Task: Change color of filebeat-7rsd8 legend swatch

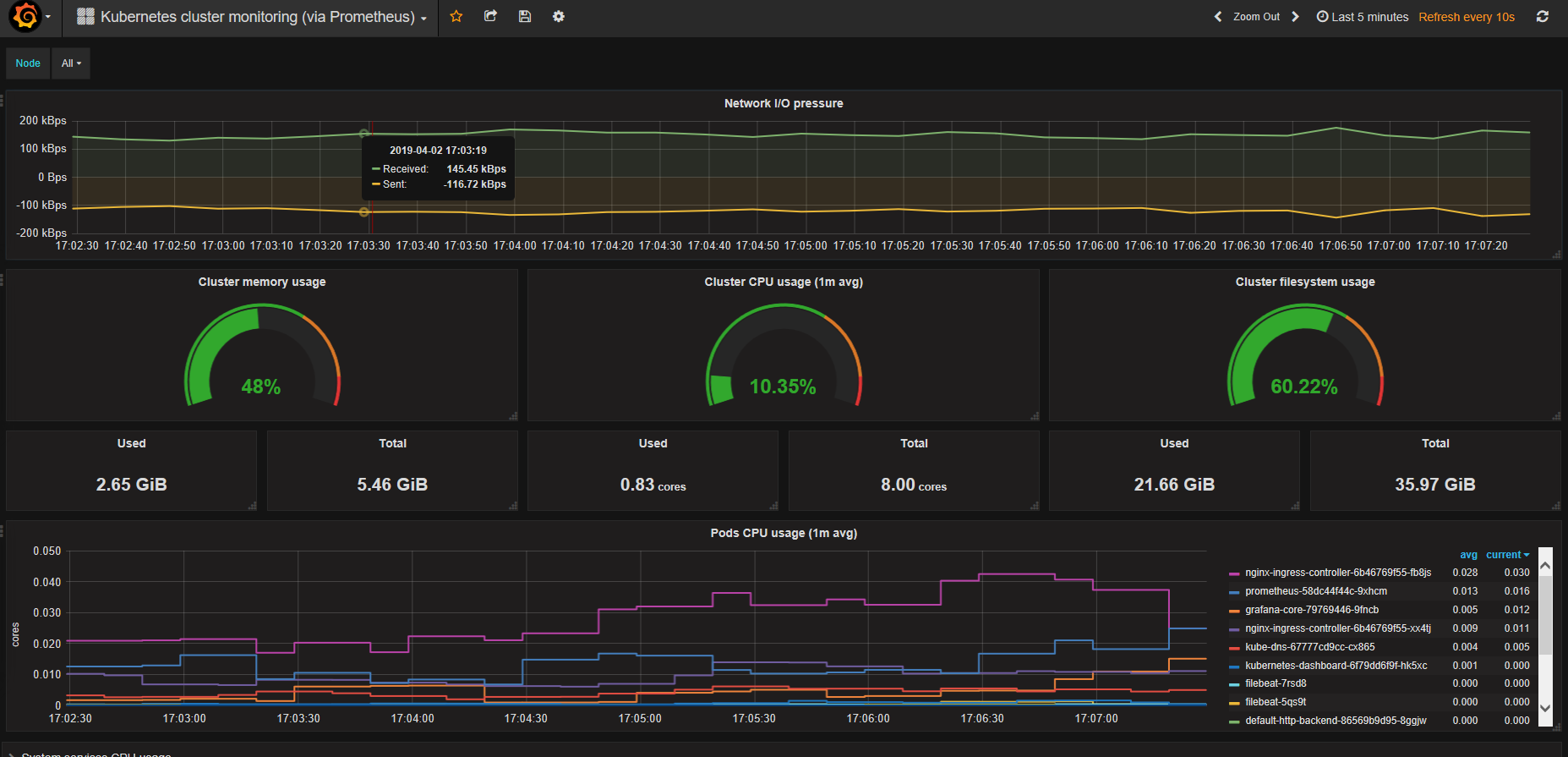Action: point(1234,684)
